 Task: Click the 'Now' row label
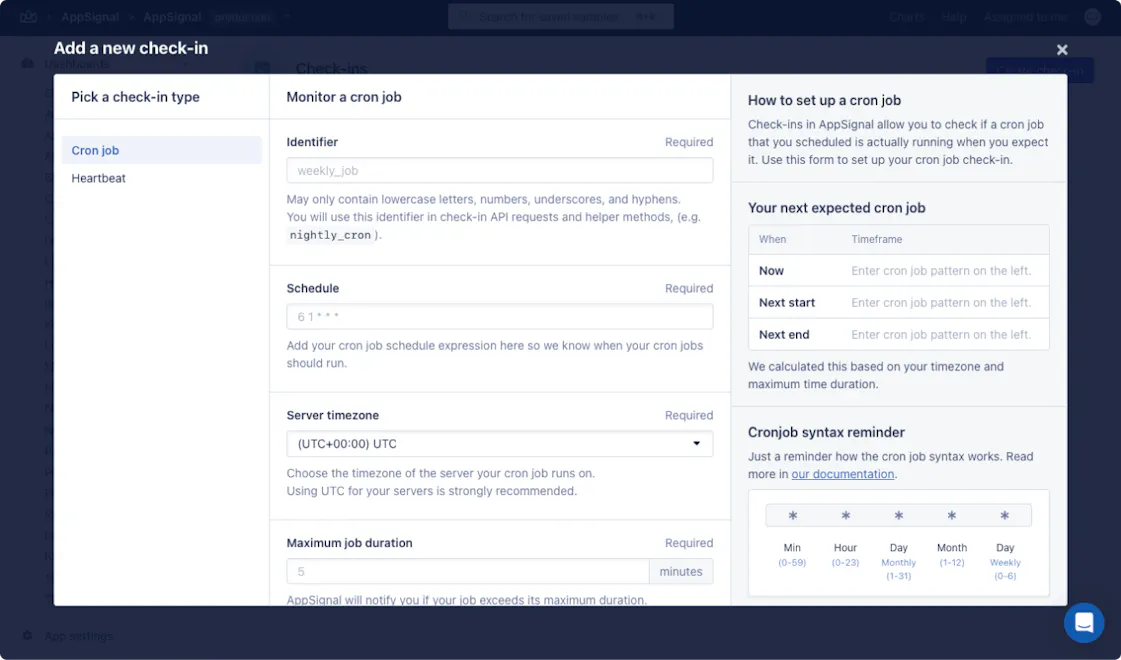coord(771,271)
